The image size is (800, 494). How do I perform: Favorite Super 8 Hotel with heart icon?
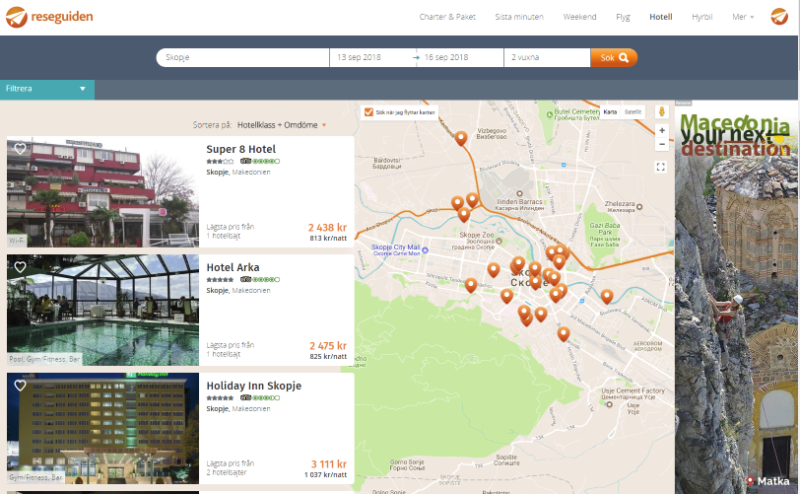(x=20, y=149)
